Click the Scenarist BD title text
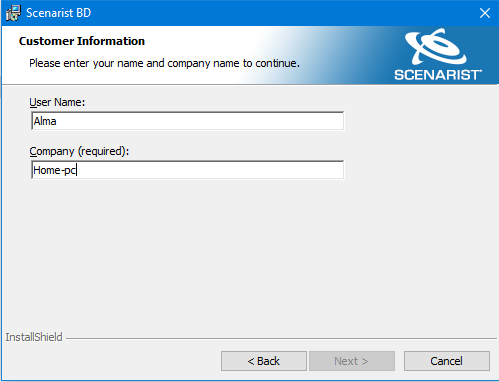The width and height of the screenshot is (499, 382). (58, 13)
